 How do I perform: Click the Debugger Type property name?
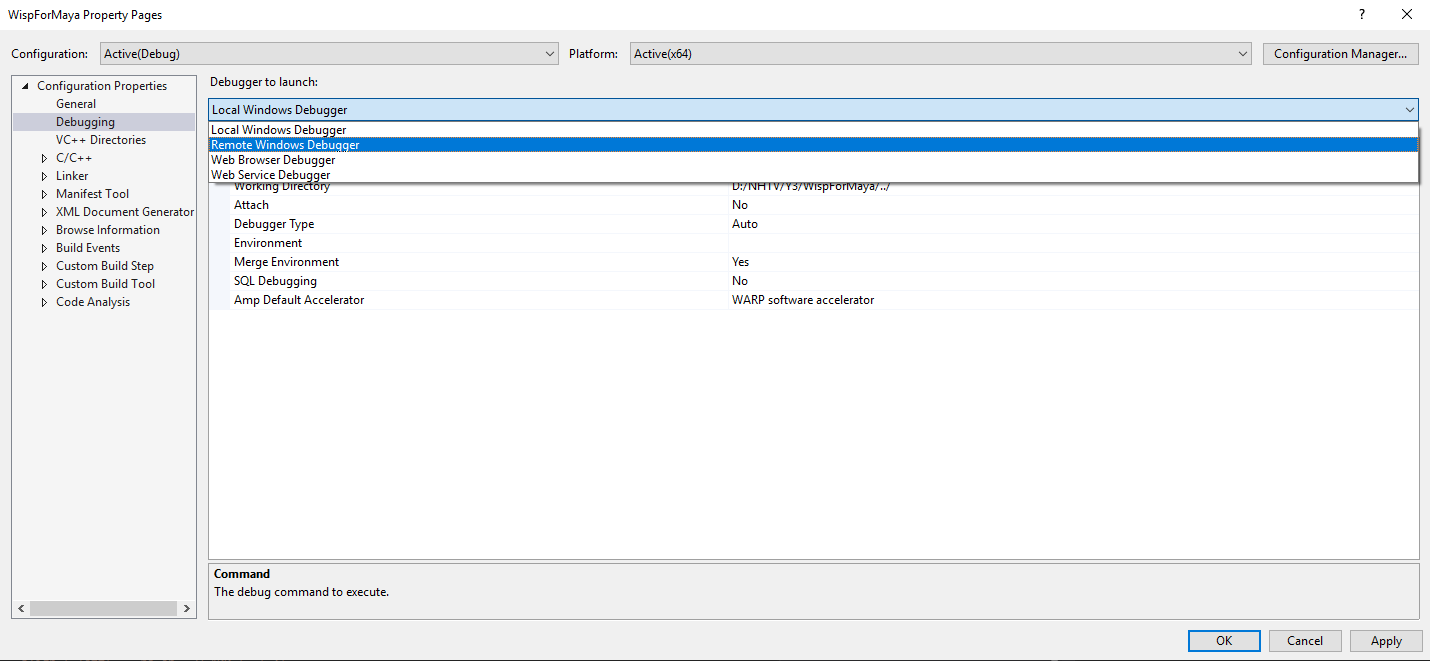point(274,224)
